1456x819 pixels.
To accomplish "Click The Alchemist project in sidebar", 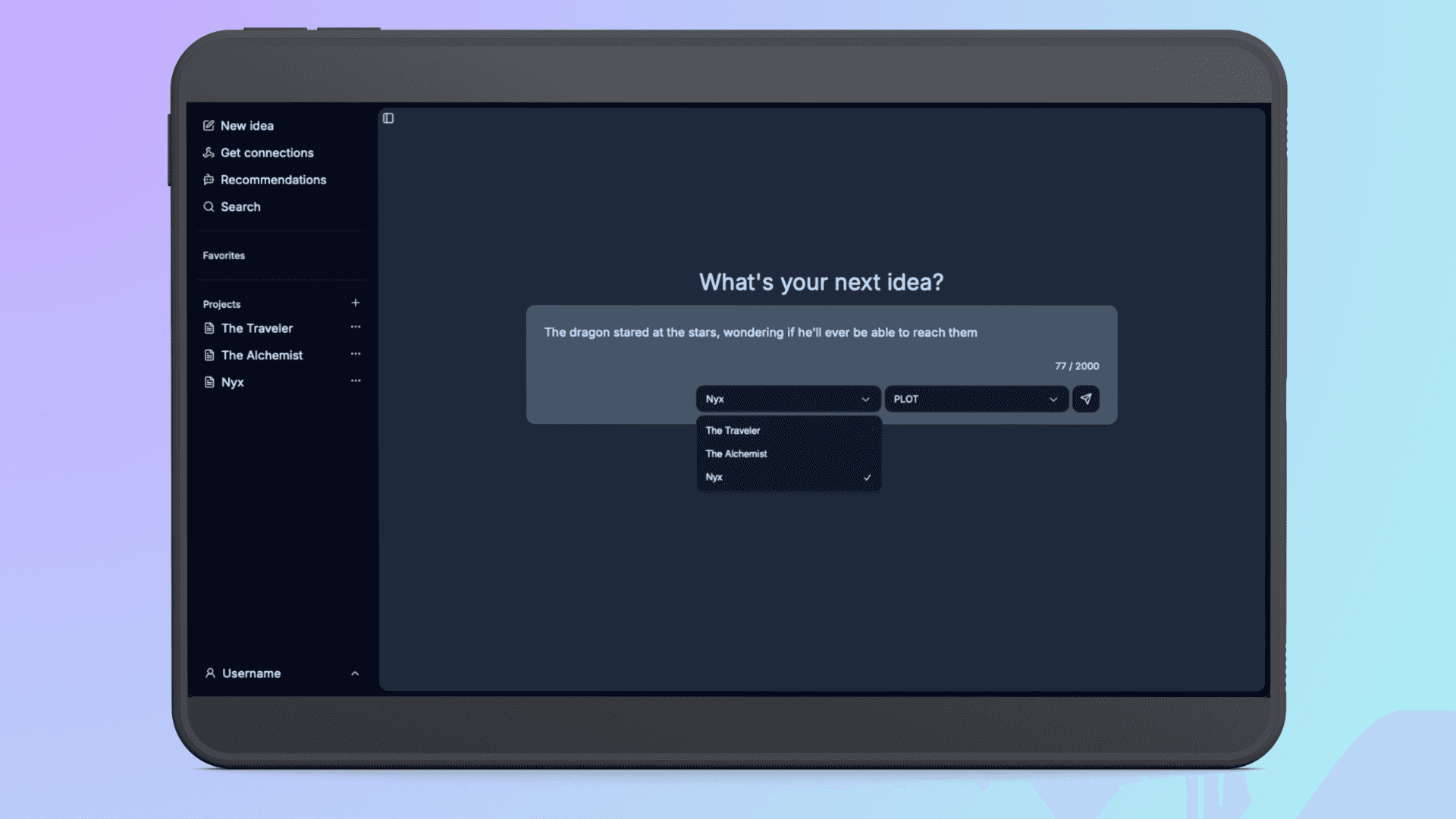I will (262, 355).
